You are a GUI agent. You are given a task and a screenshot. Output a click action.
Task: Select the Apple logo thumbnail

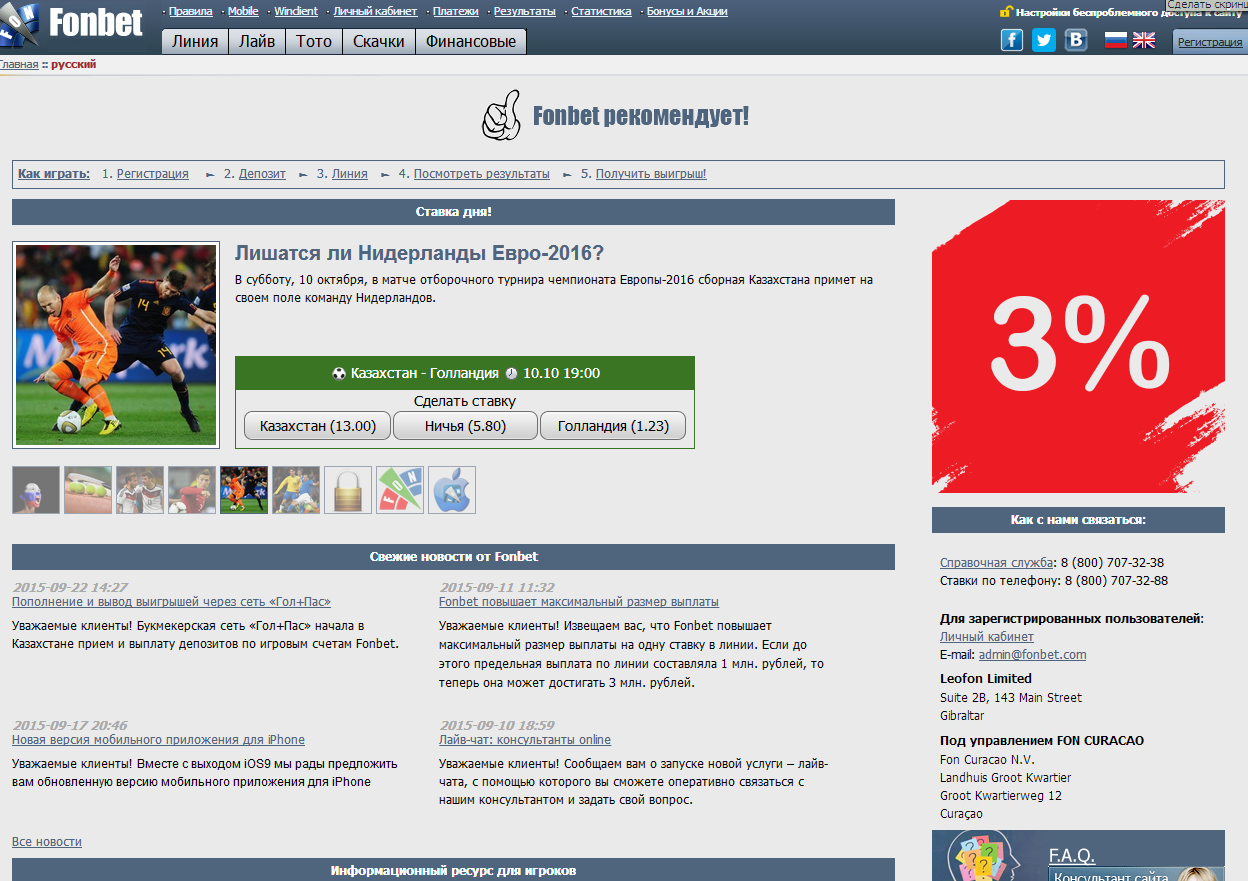coord(451,490)
